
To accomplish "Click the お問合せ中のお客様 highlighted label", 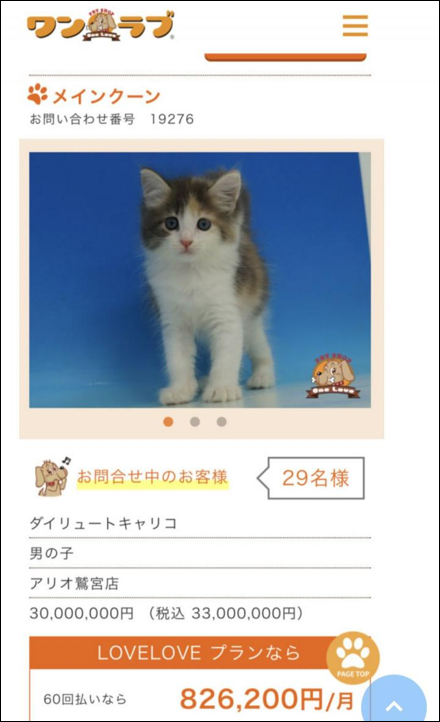I will pyautogui.click(x=152, y=477).
